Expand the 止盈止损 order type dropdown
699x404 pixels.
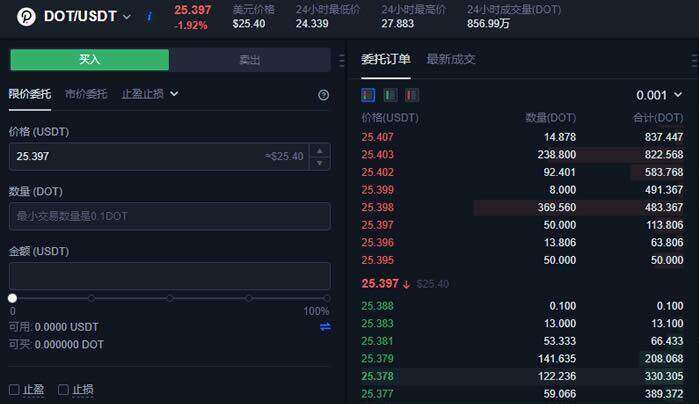point(150,94)
